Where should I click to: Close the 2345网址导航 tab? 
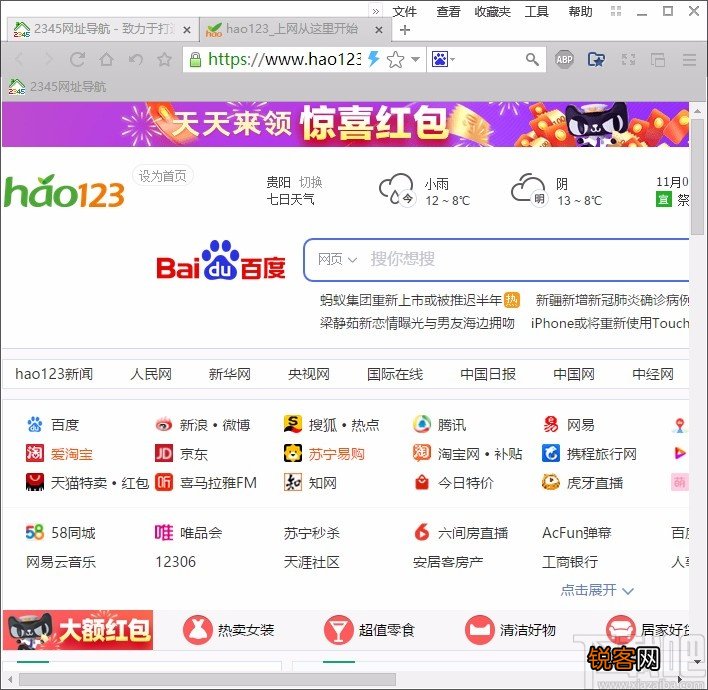pyautogui.click(x=187, y=30)
